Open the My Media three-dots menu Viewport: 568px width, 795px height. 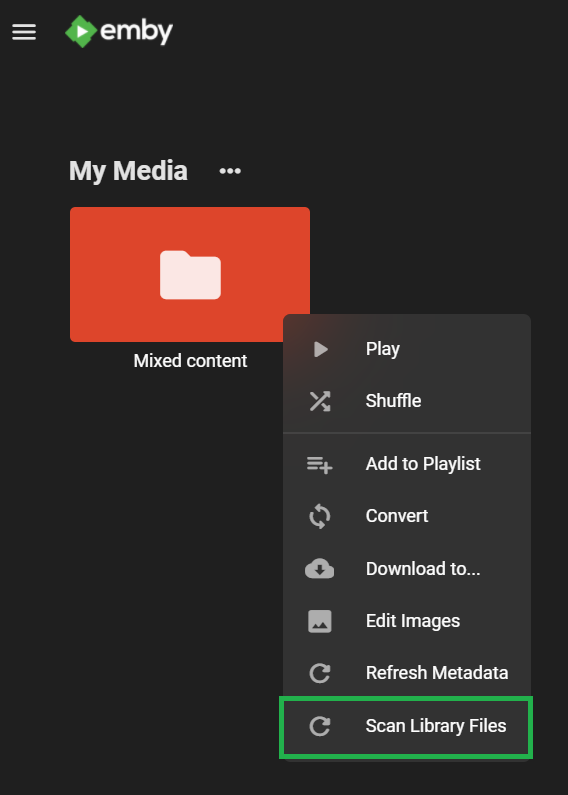230,171
